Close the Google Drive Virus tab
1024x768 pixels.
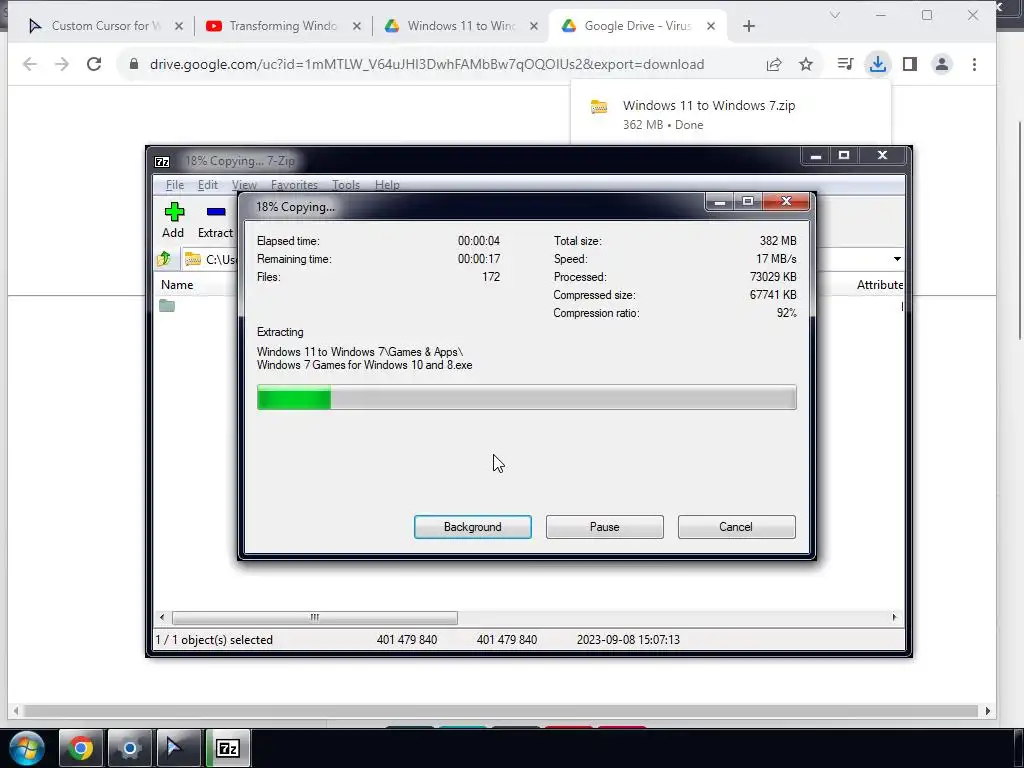click(x=711, y=26)
